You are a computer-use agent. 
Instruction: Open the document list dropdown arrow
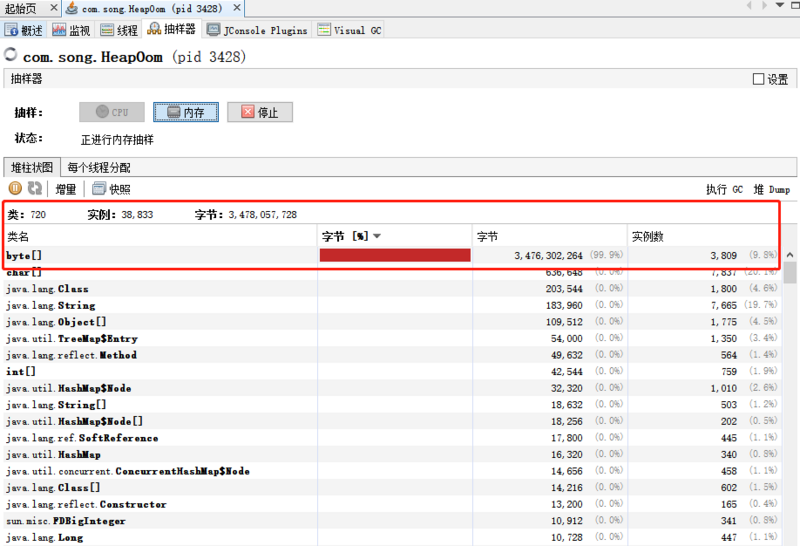[x=780, y=5]
